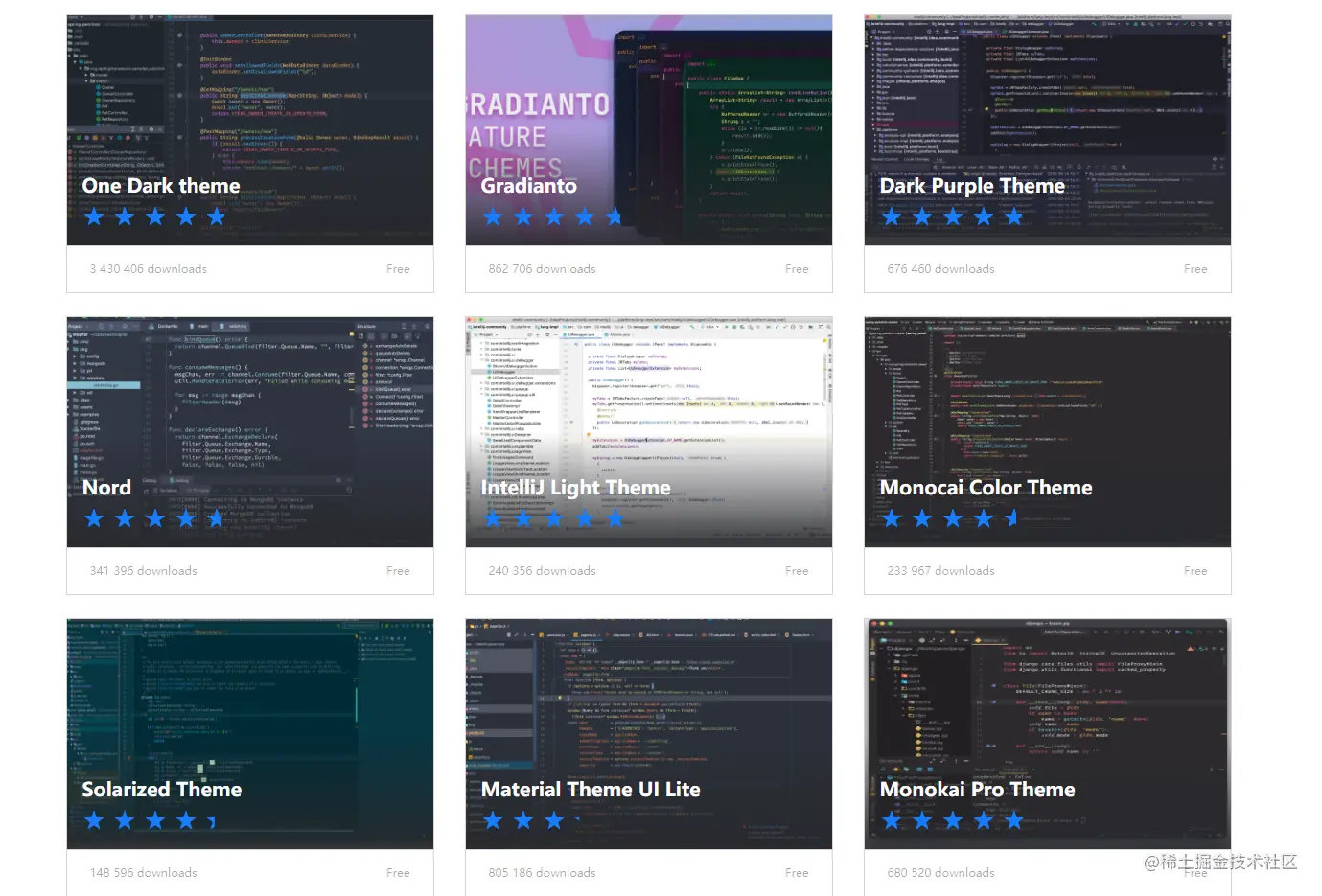The width and height of the screenshot is (1322, 896).
Task: Open the Monocai Color Theme preview image
Action: pyautogui.click(x=1048, y=432)
